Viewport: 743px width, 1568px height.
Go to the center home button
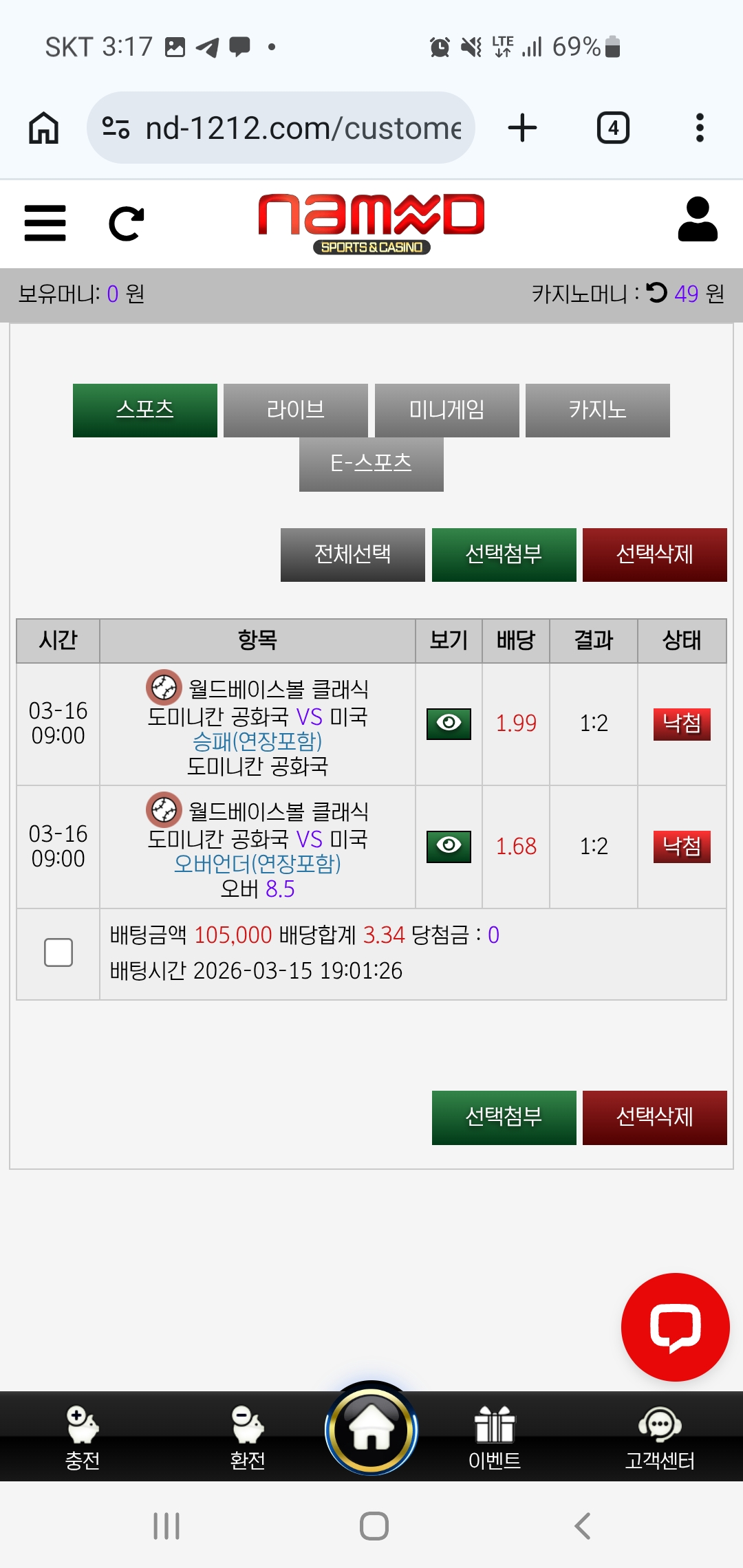(371, 1429)
